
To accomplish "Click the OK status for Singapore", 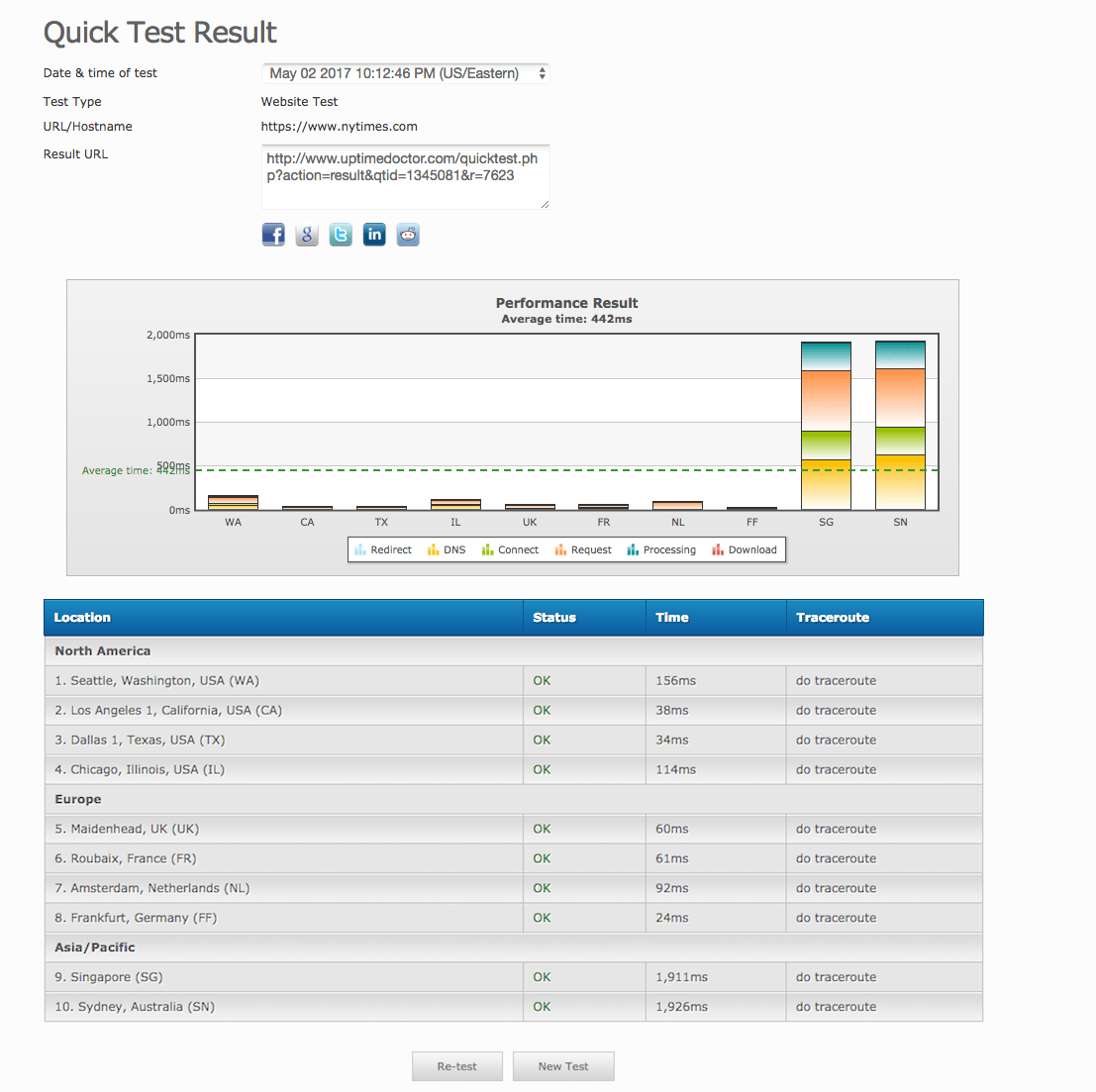I will coord(542,977).
